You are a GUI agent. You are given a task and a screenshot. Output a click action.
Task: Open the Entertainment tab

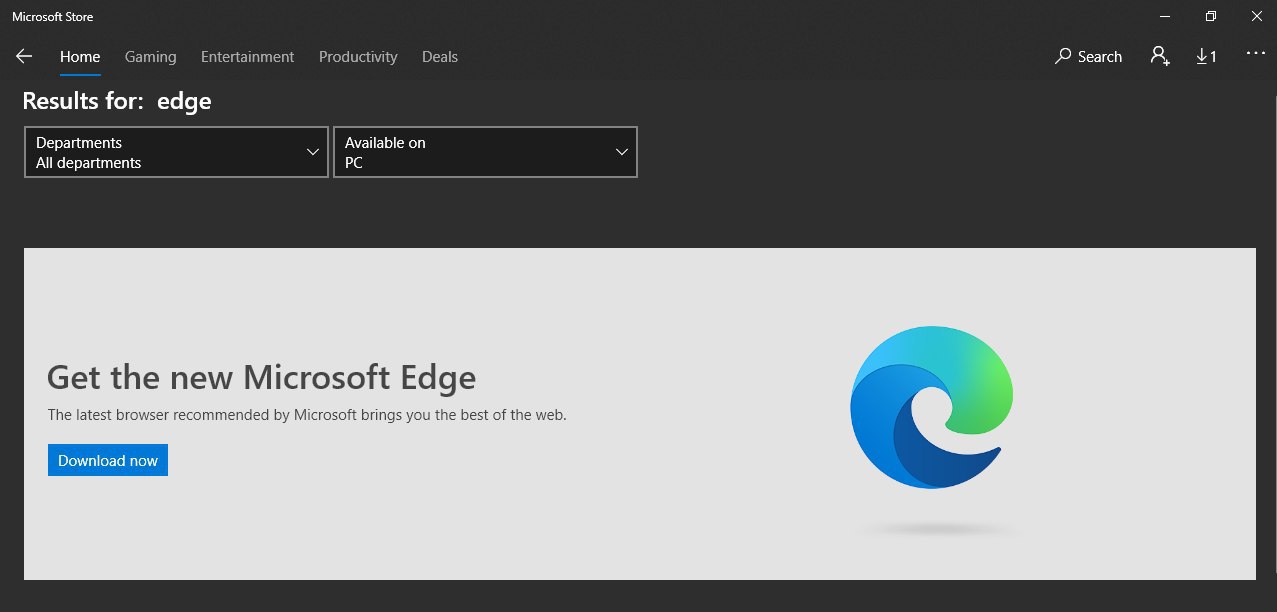[247, 57]
